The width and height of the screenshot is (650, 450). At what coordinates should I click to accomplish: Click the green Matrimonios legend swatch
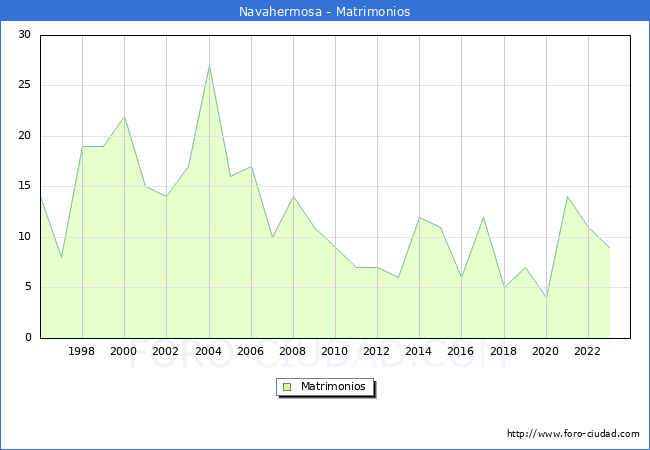point(287,387)
